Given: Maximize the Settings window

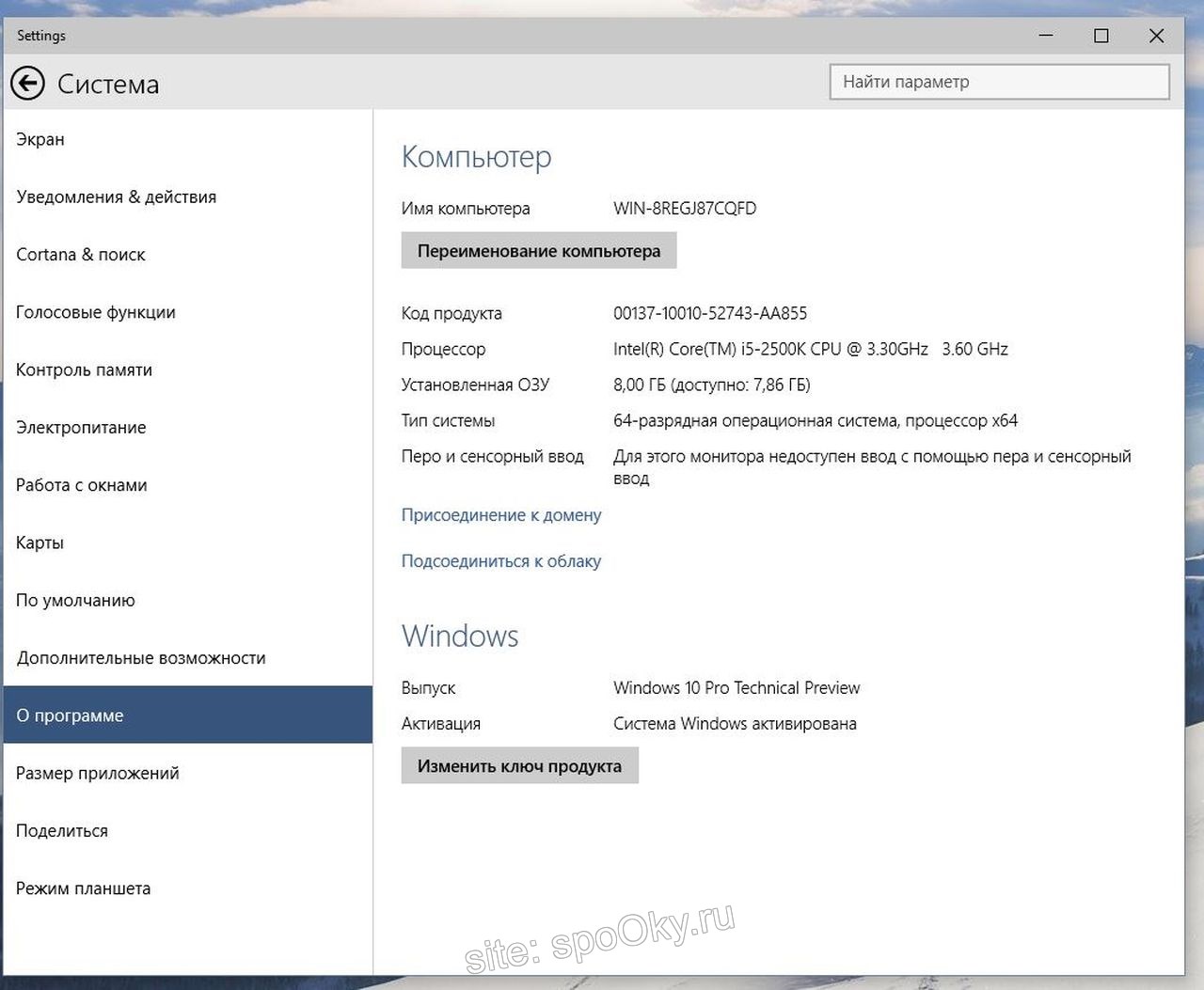Looking at the screenshot, I should [x=1101, y=36].
